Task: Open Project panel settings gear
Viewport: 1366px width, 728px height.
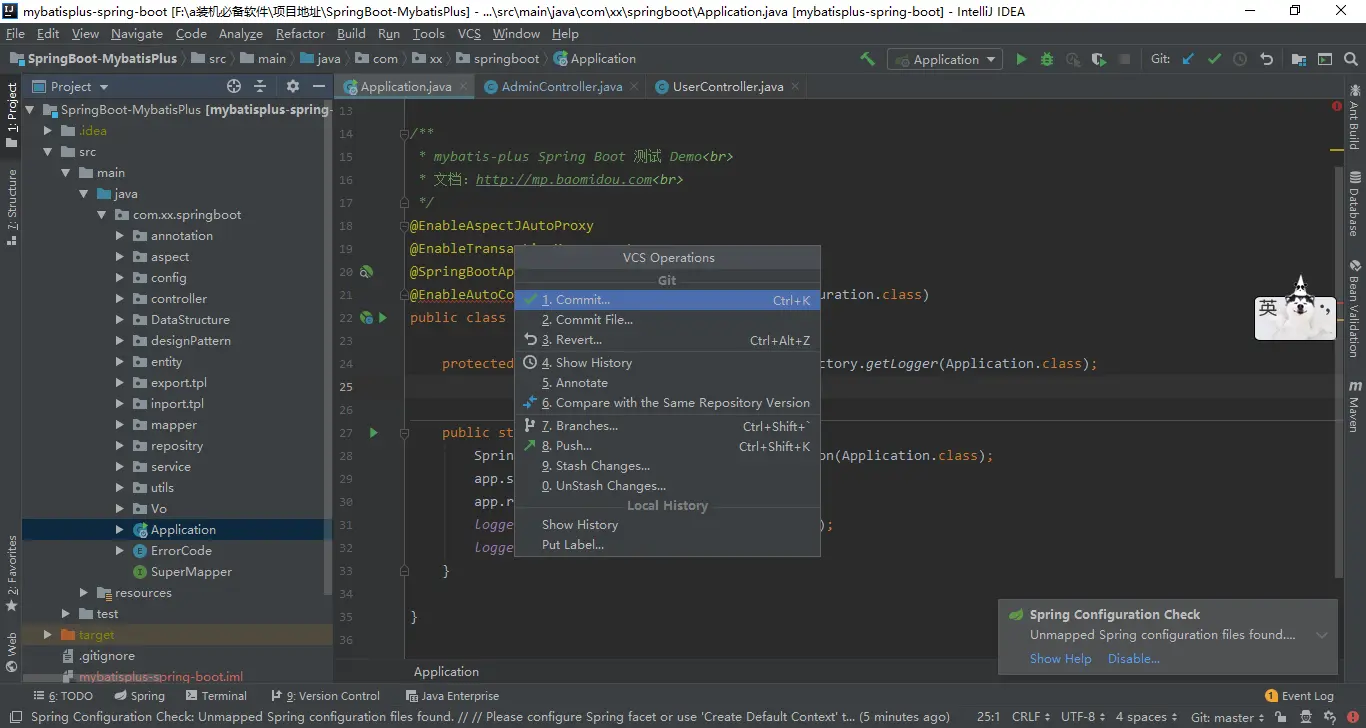Action: 293,87
